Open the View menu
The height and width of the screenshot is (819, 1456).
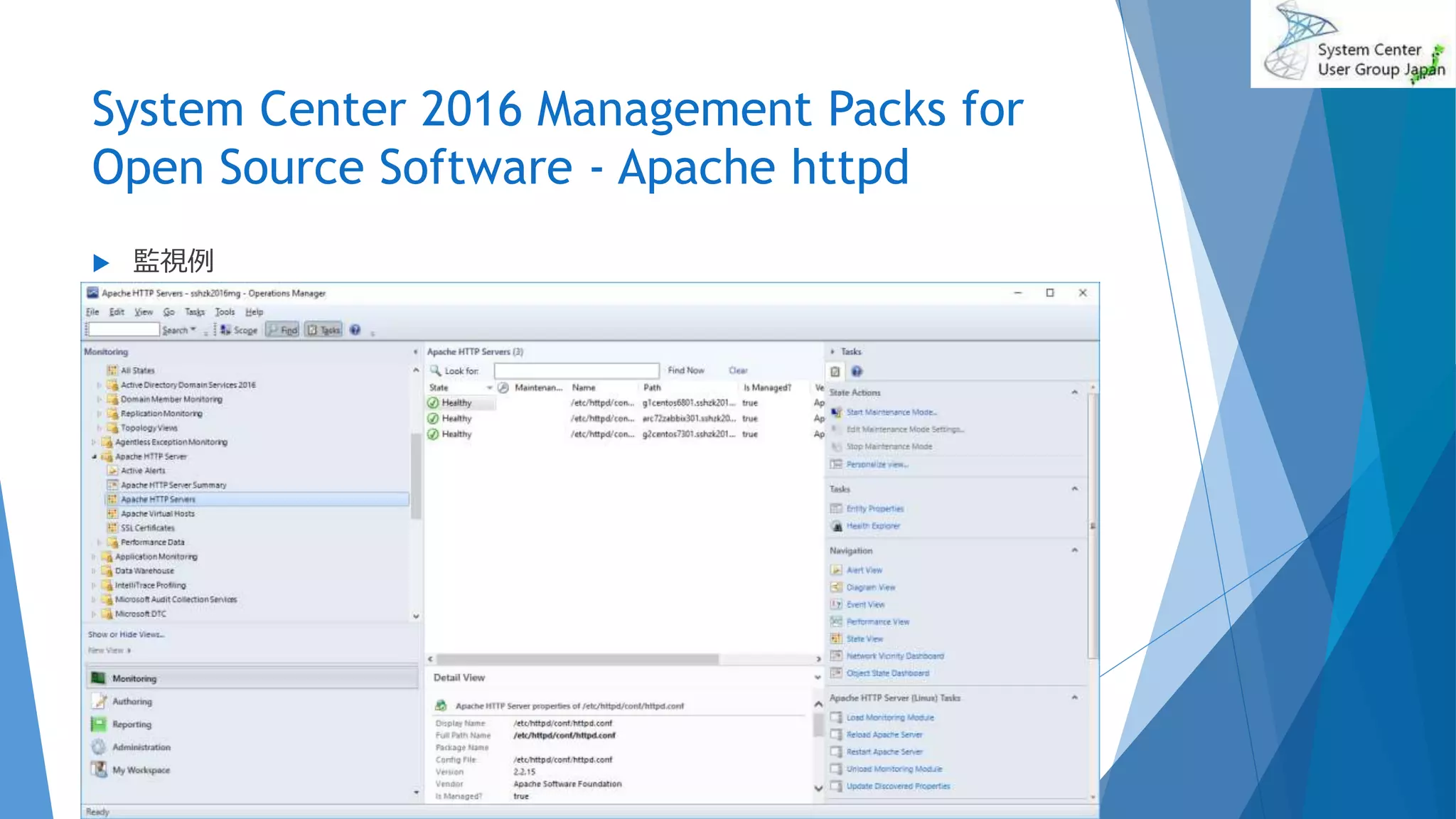144,312
